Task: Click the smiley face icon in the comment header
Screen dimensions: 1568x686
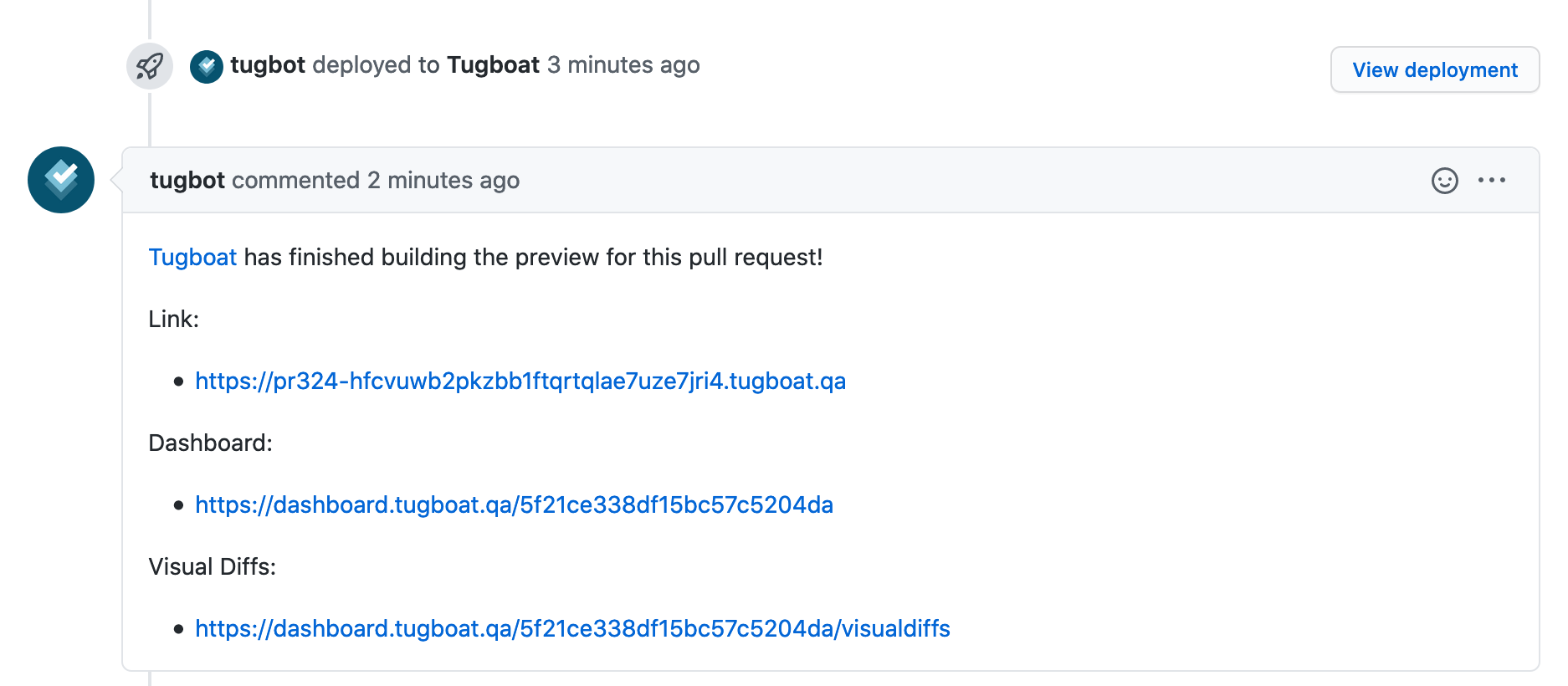Action: [x=1447, y=180]
